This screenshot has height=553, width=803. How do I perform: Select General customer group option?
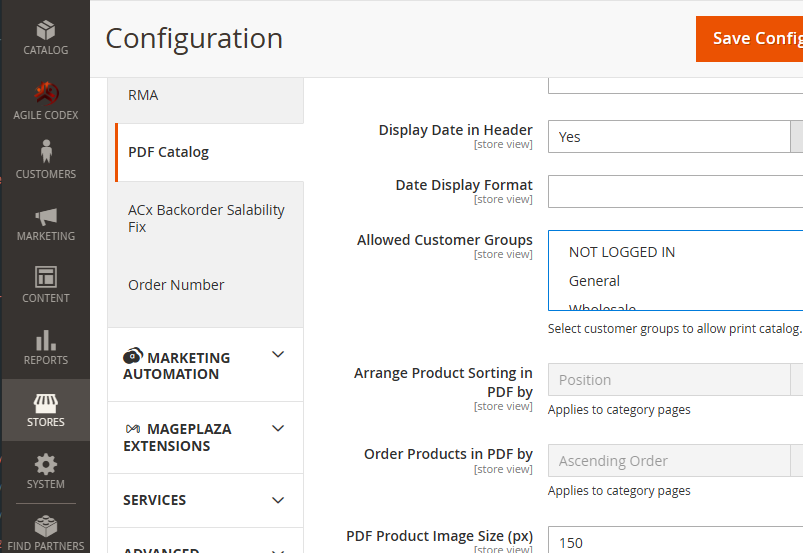pyautogui.click(x=594, y=281)
